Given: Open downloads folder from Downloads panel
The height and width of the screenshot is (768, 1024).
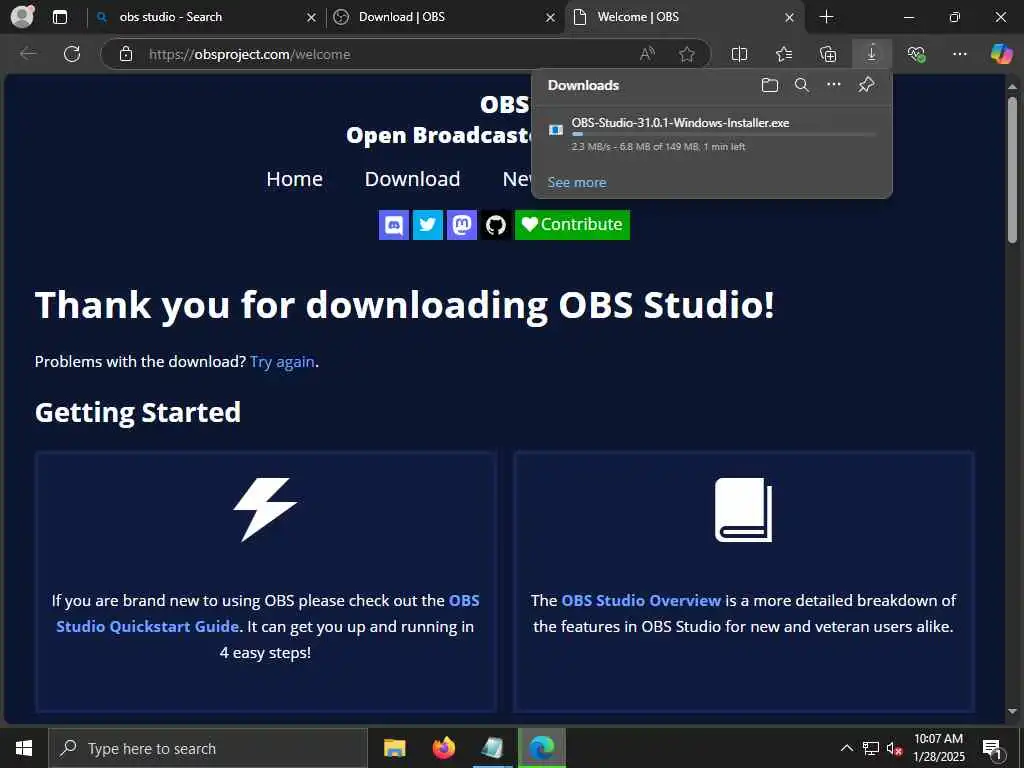Looking at the screenshot, I should click(x=770, y=85).
